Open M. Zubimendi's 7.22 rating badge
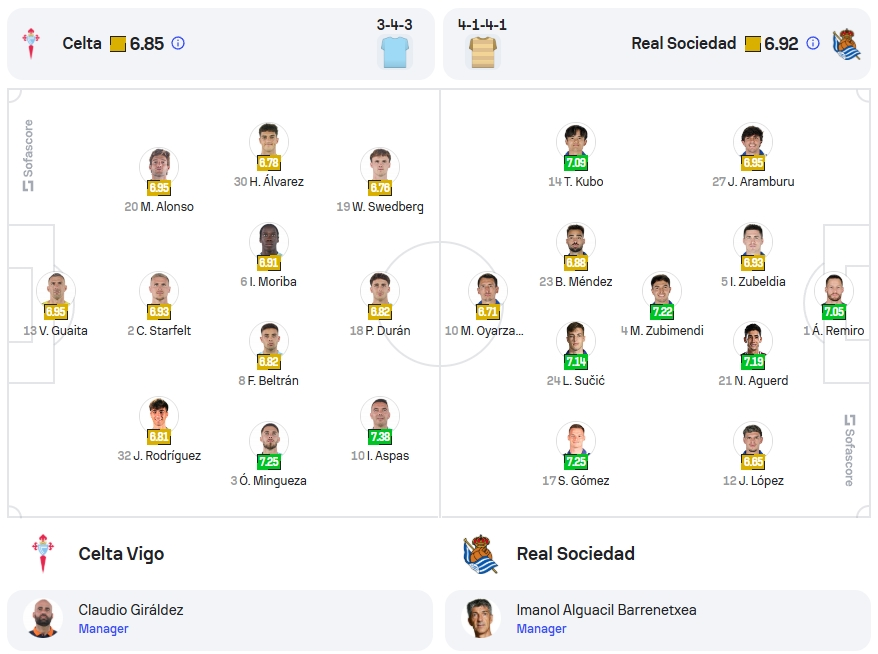 (662, 312)
